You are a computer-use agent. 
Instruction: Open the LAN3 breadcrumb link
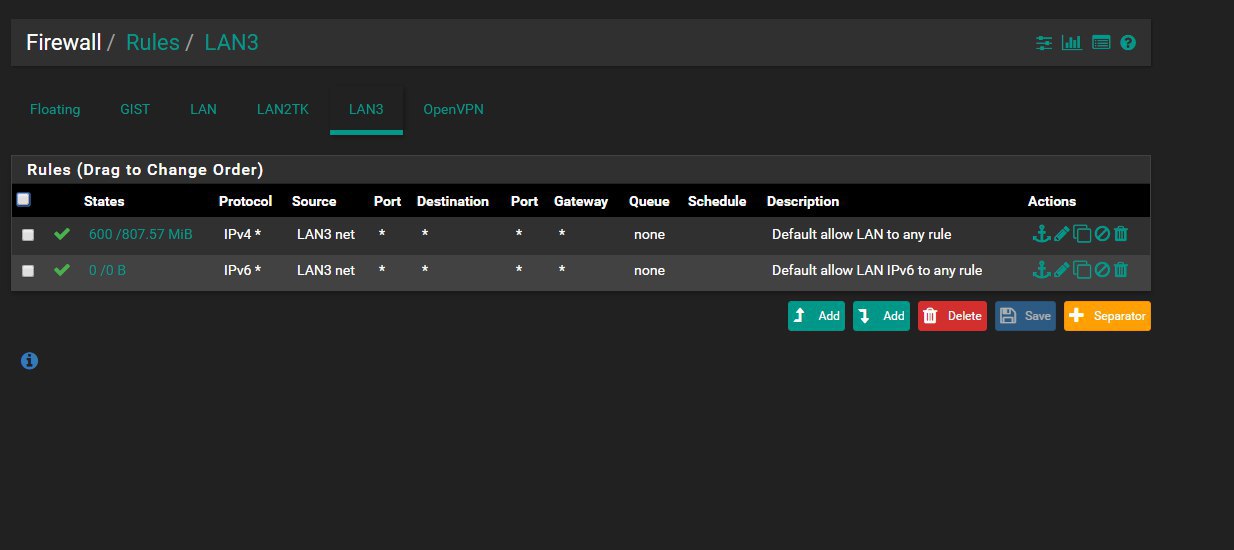coord(231,43)
